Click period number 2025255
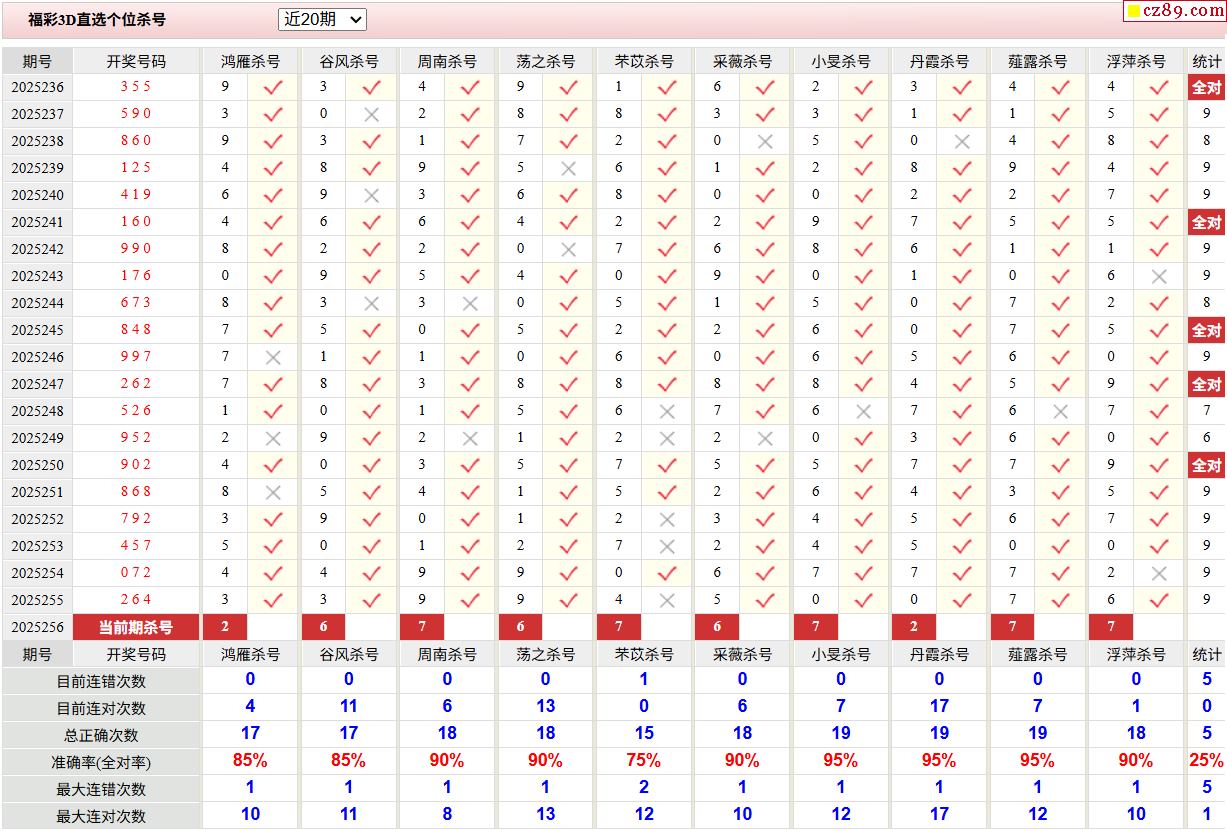 click(x=38, y=600)
